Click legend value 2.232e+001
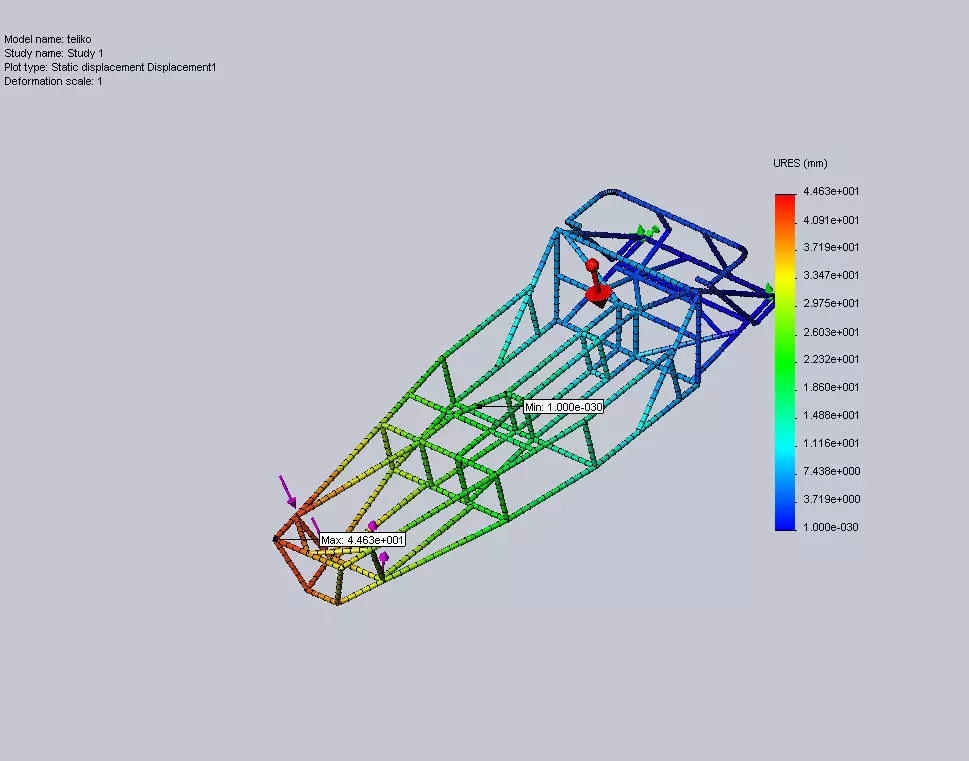 click(831, 359)
